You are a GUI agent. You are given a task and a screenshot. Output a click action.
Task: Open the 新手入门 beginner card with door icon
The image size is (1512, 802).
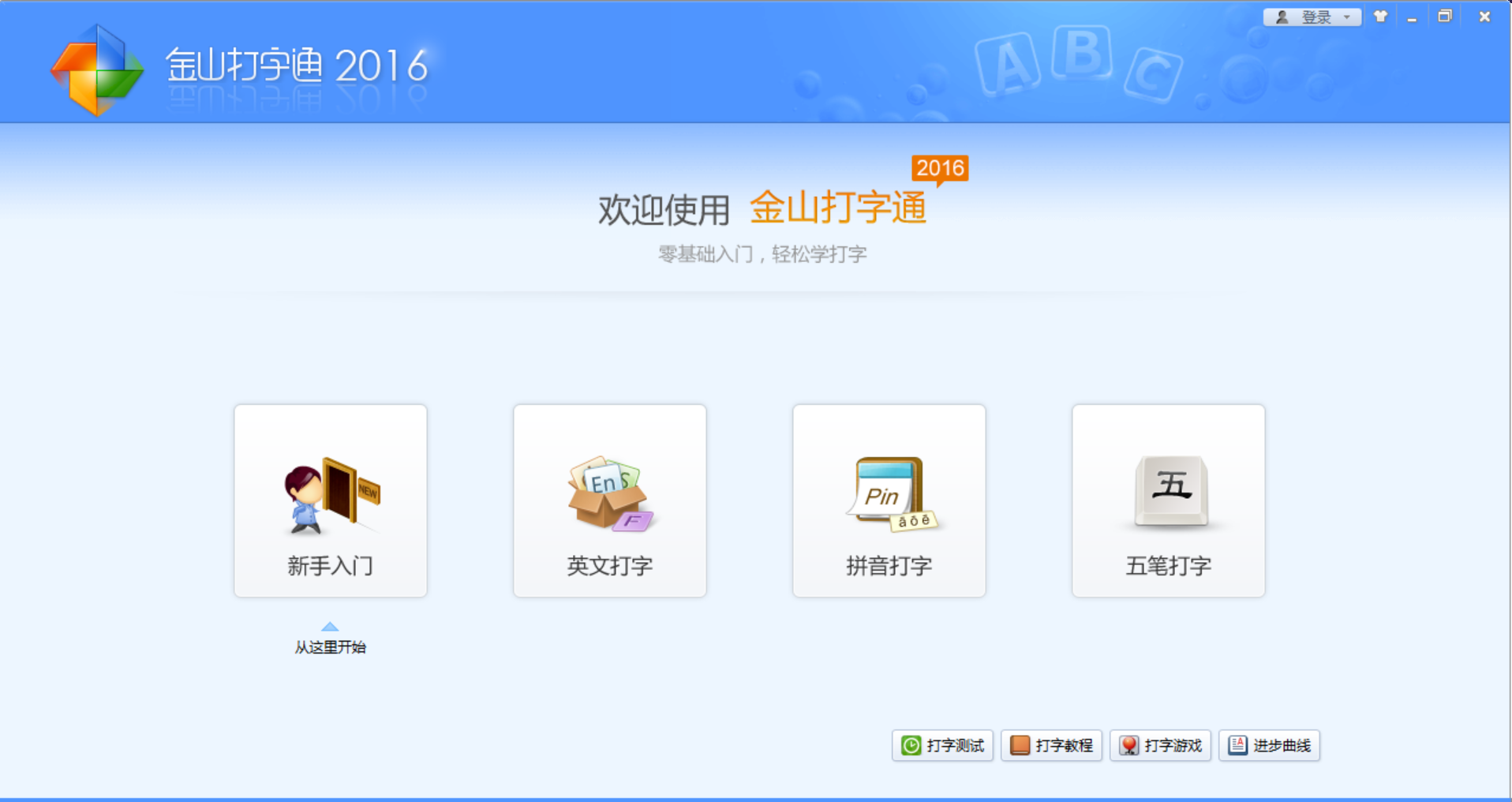pos(330,500)
